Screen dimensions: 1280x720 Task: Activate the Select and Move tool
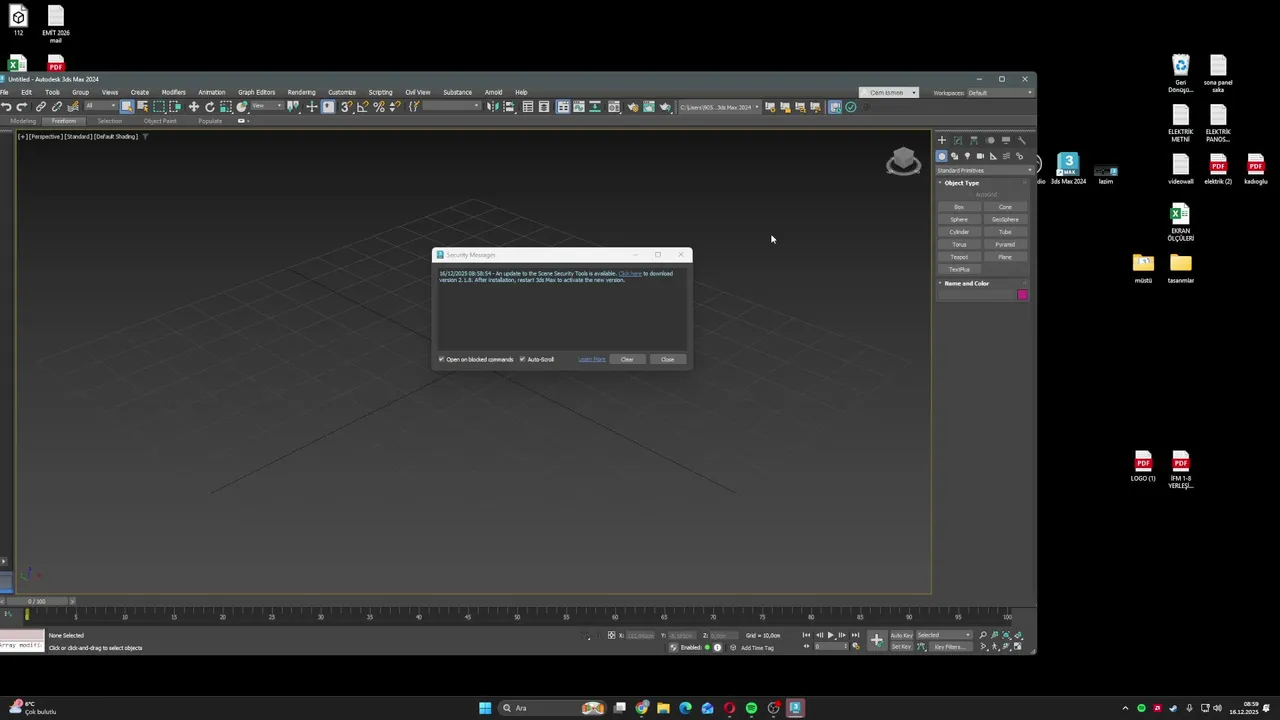194,106
